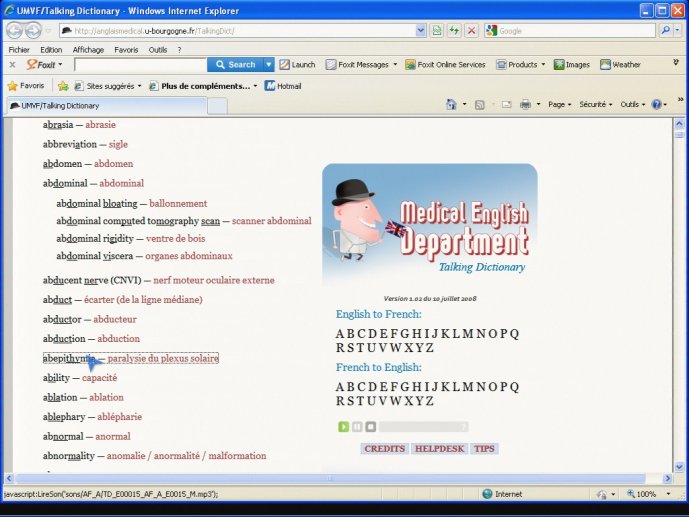Go back with the browser Back button
Image resolution: width=689 pixels, height=517 pixels.
point(15,31)
